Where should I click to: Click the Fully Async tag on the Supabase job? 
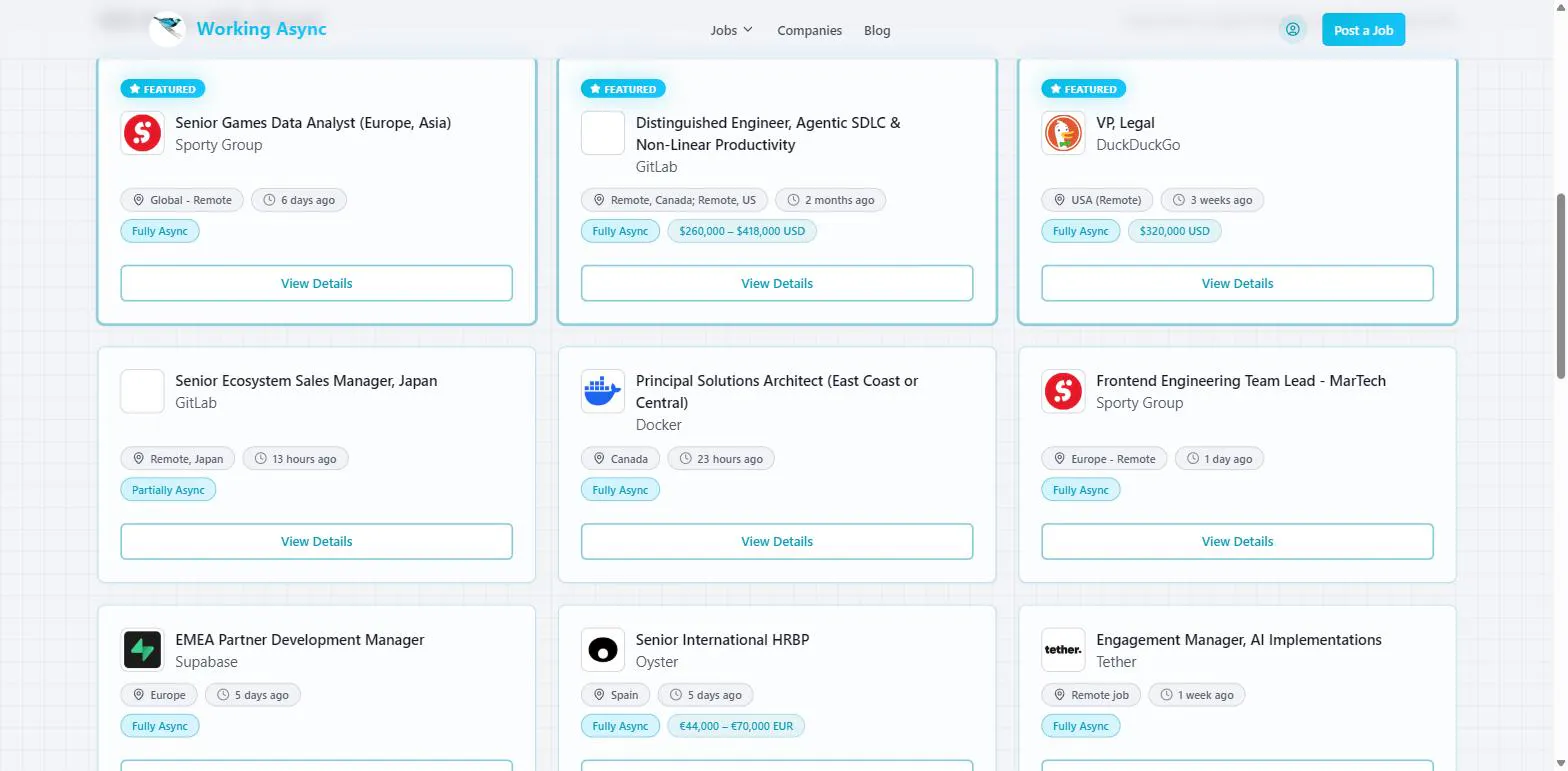tap(160, 726)
